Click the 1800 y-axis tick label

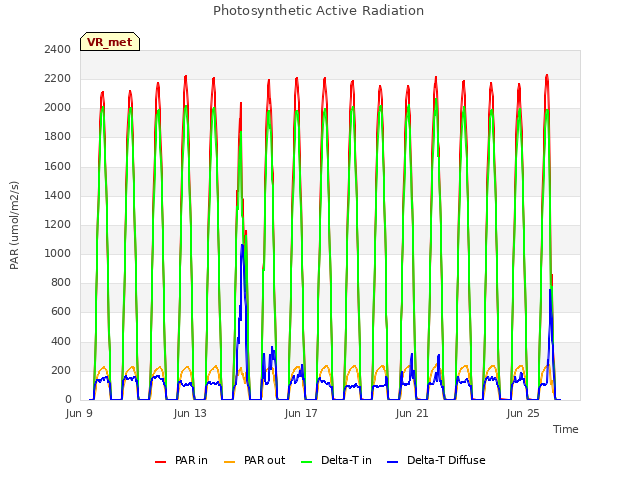pos(58,137)
